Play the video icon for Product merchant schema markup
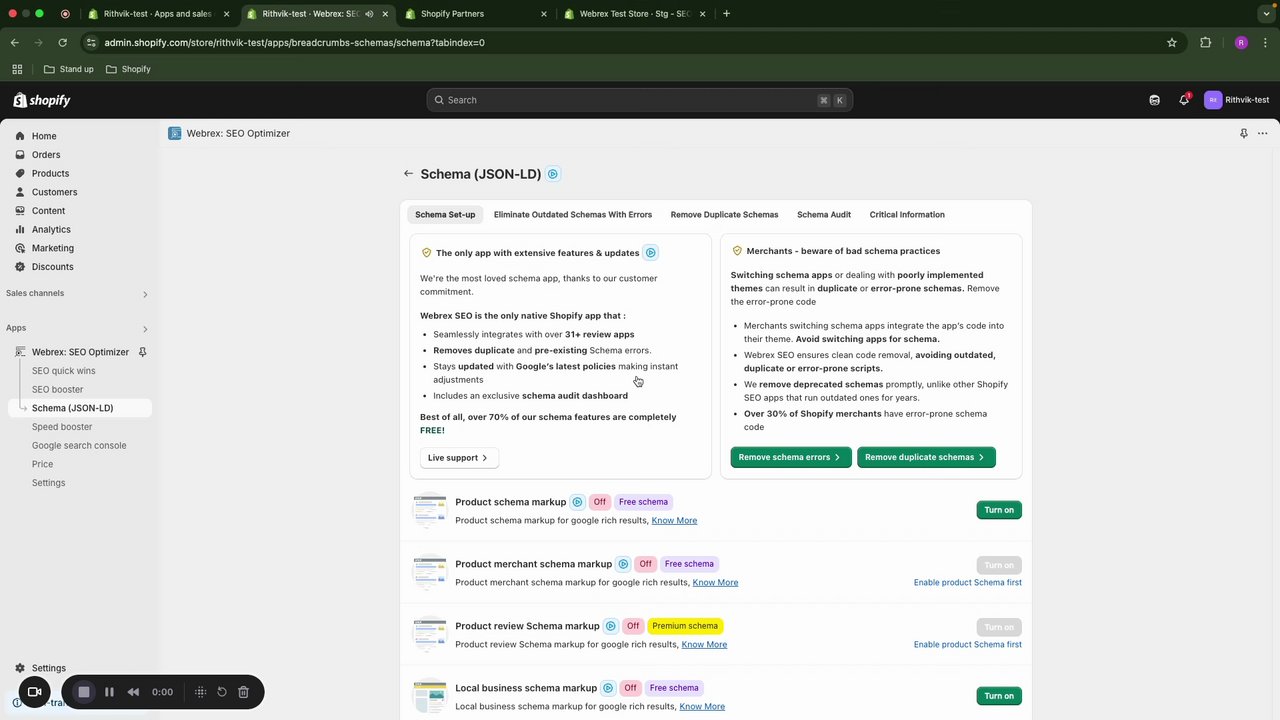Screen dimensions: 1280x720 click(x=623, y=564)
